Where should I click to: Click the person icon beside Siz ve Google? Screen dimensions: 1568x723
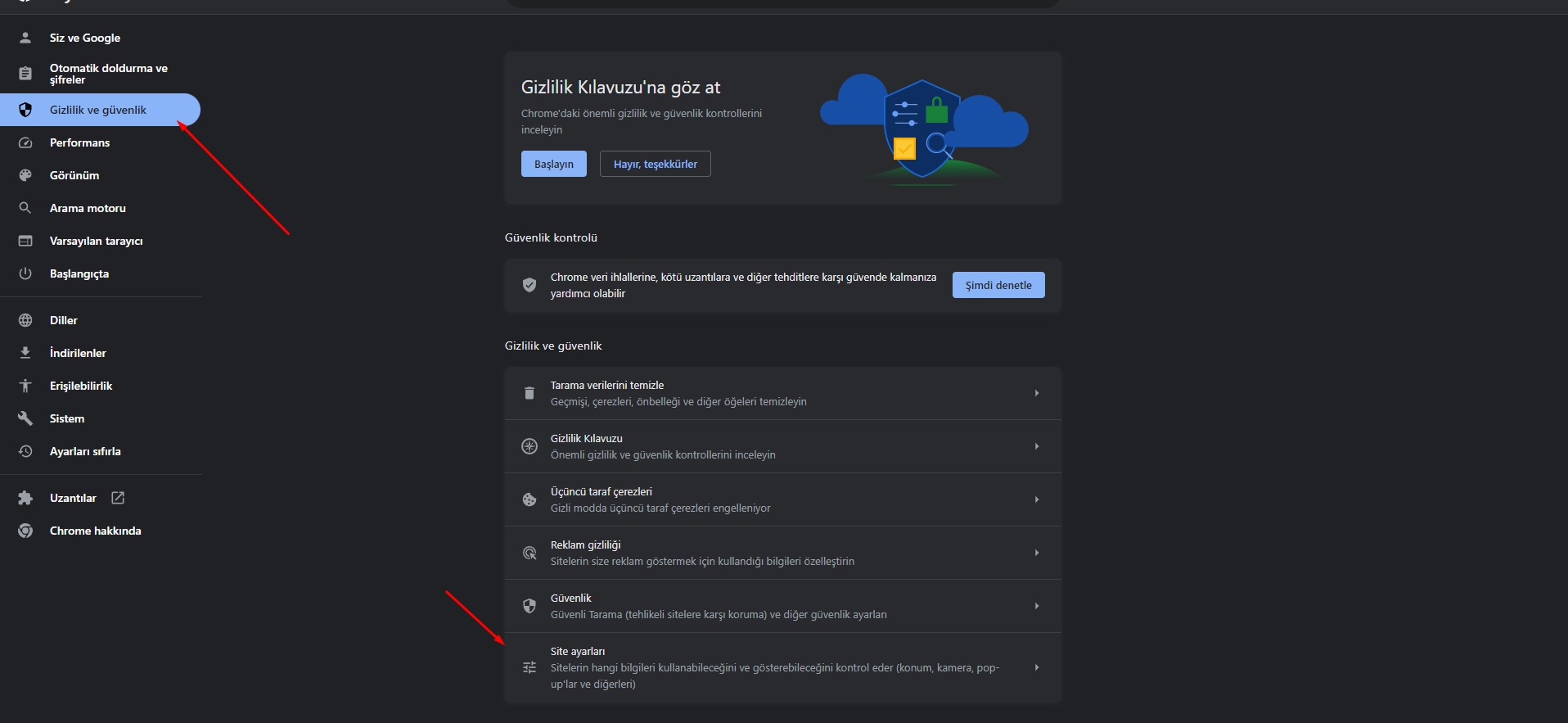pyautogui.click(x=25, y=38)
